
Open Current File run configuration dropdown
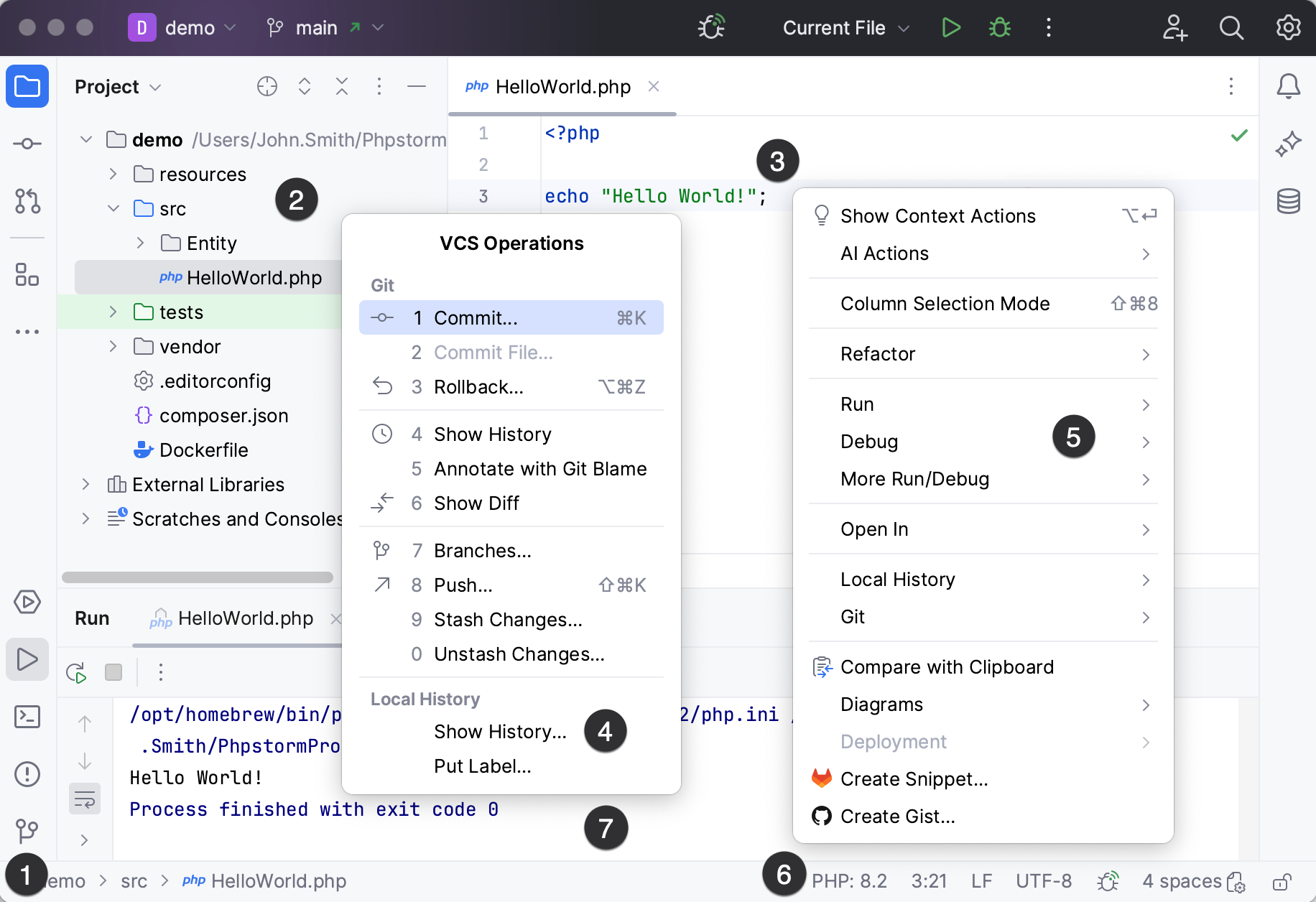[845, 28]
